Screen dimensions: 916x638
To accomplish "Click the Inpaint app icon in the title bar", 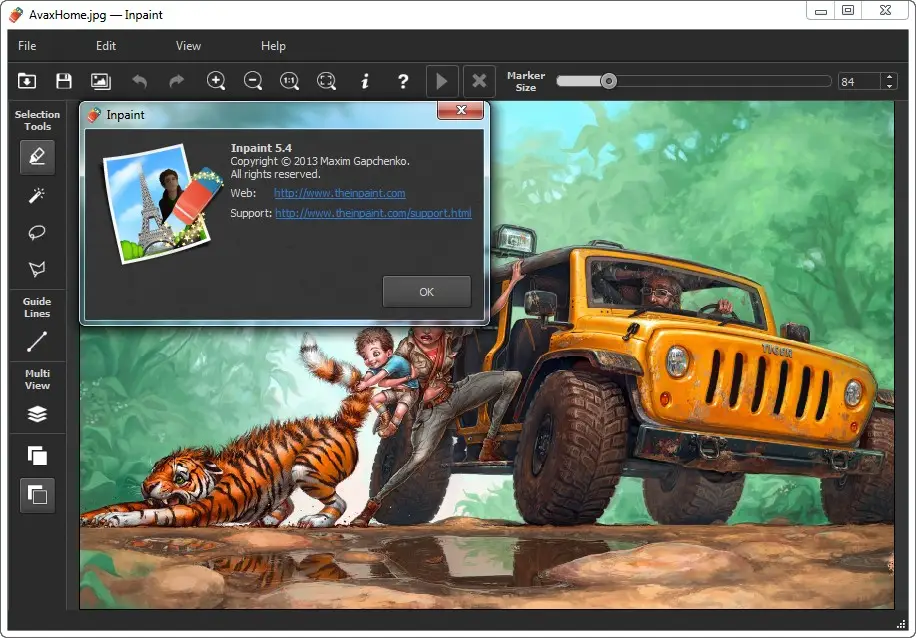I will tap(16, 15).
